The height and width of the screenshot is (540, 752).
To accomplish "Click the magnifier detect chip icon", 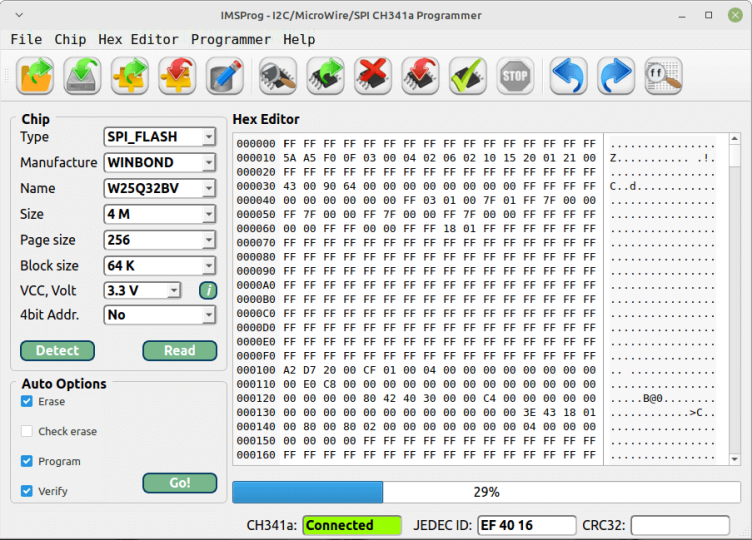I will click(278, 76).
